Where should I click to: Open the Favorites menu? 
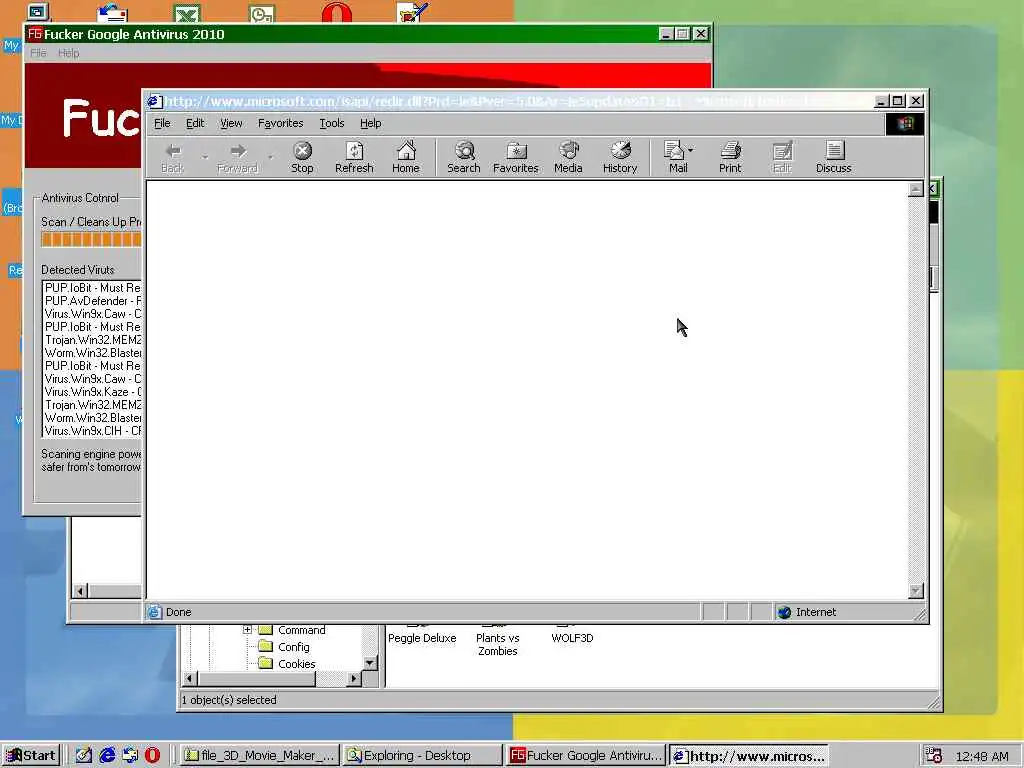pyautogui.click(x=281, y=123)
